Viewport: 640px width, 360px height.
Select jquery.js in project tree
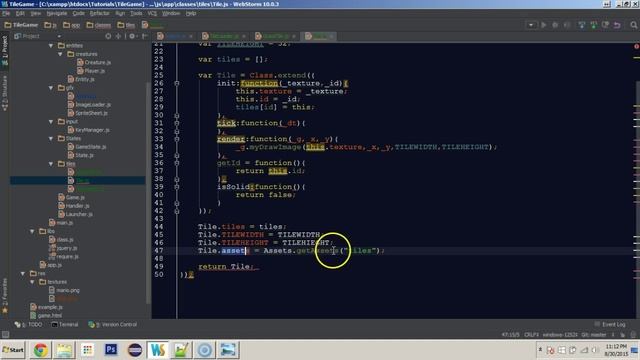63,248
